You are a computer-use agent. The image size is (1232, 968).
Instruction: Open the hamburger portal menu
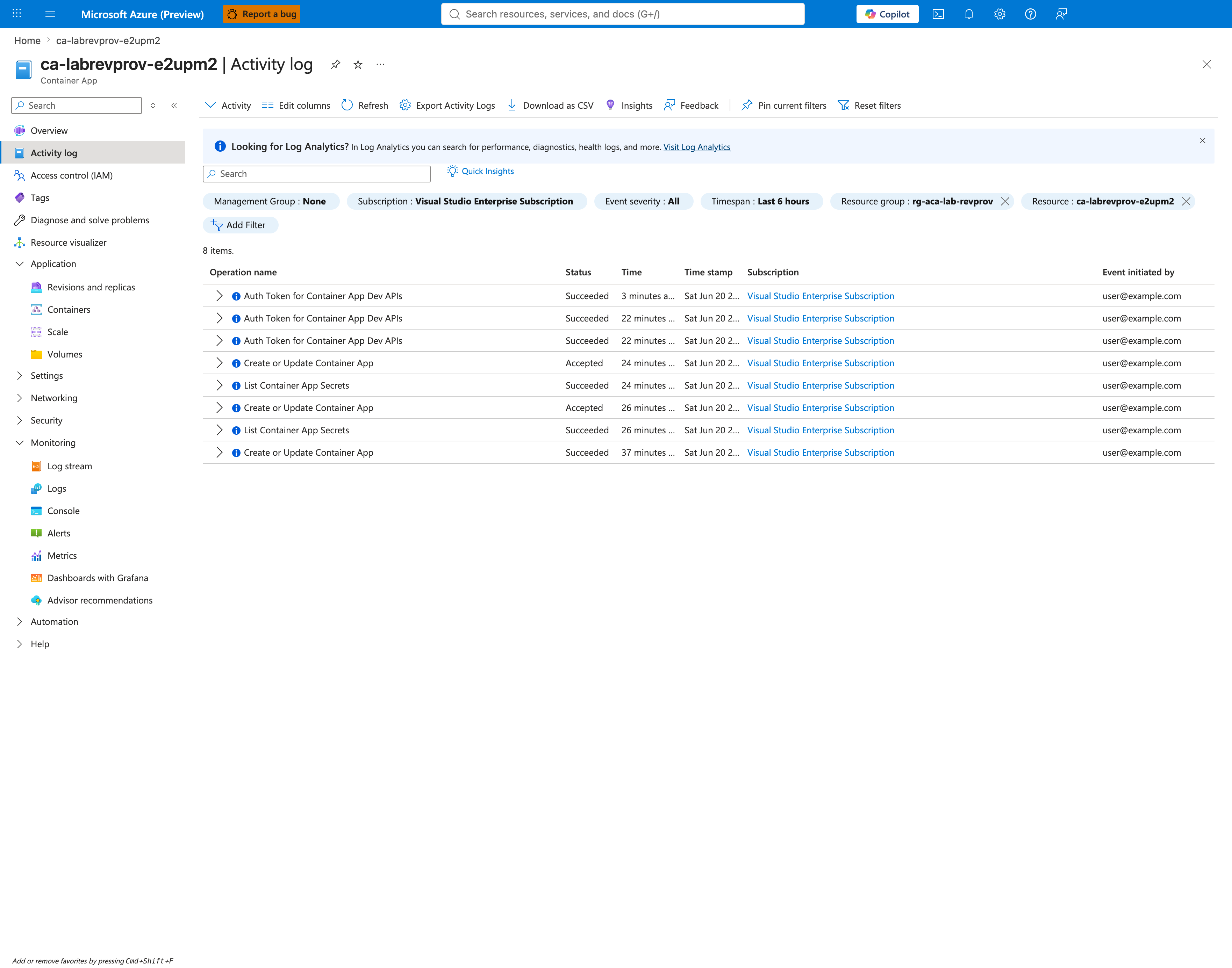tap(50, 14)
